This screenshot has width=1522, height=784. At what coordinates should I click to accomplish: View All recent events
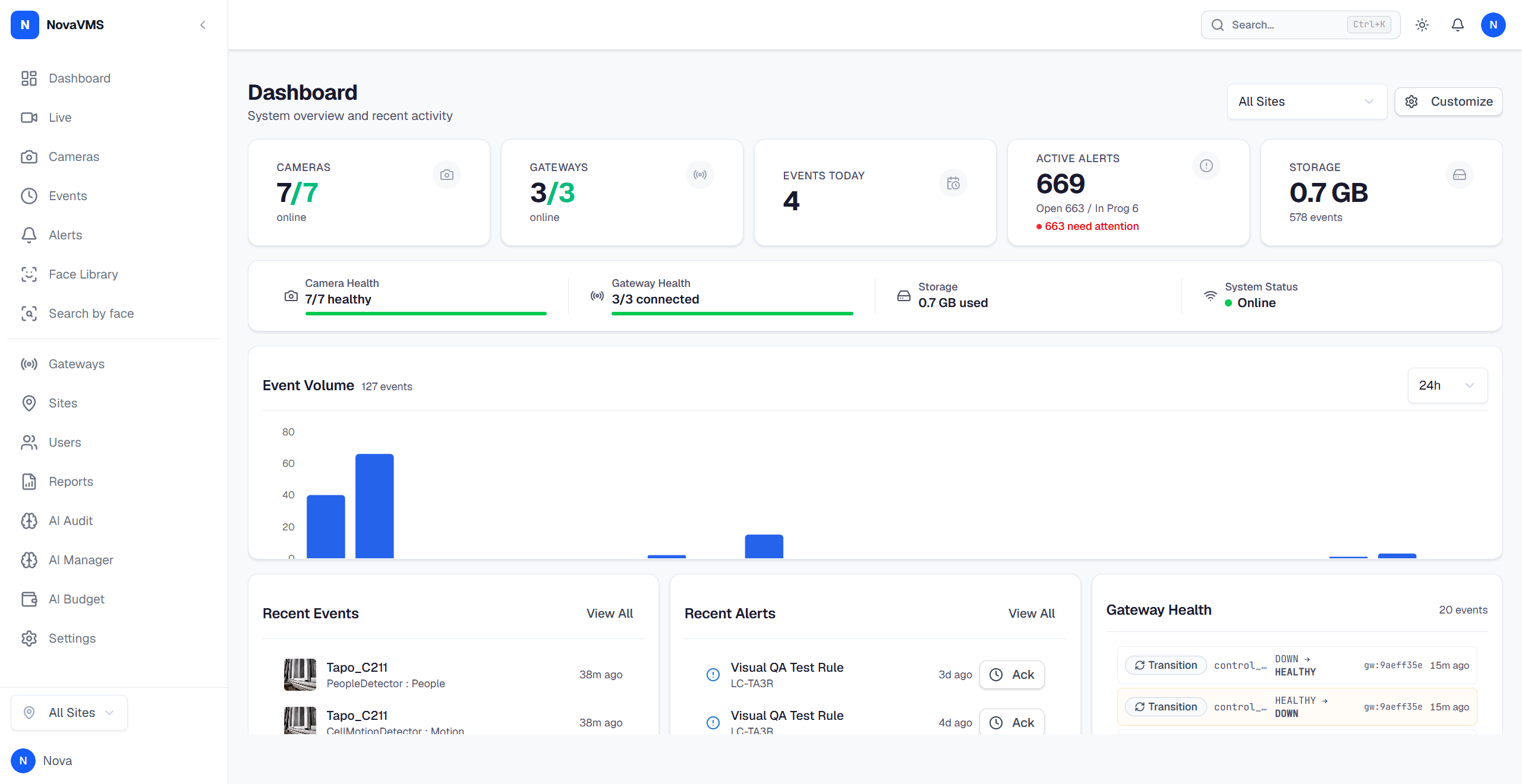[x=609, y=614]
